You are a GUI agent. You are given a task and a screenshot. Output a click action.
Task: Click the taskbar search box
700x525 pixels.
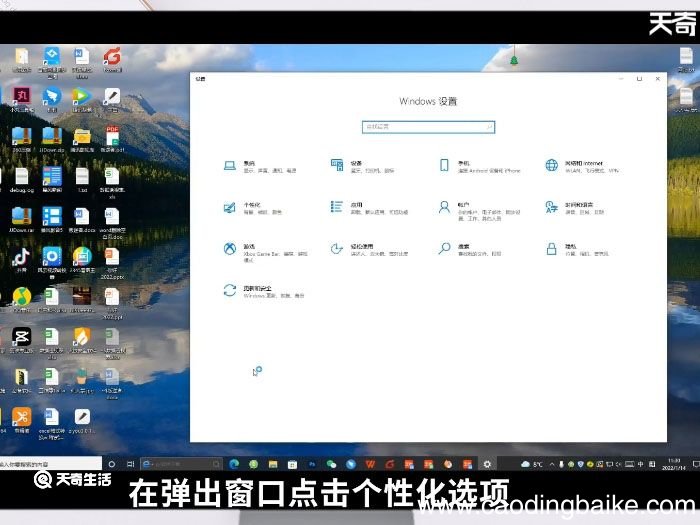(51, 464)
